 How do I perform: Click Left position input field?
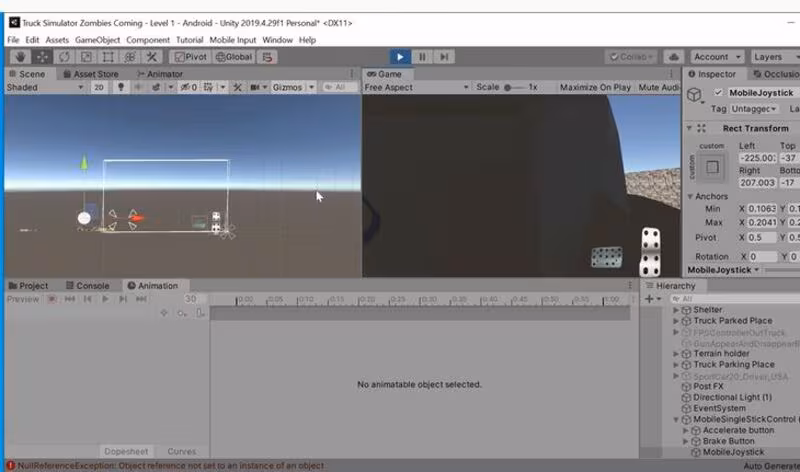(758, 158)
